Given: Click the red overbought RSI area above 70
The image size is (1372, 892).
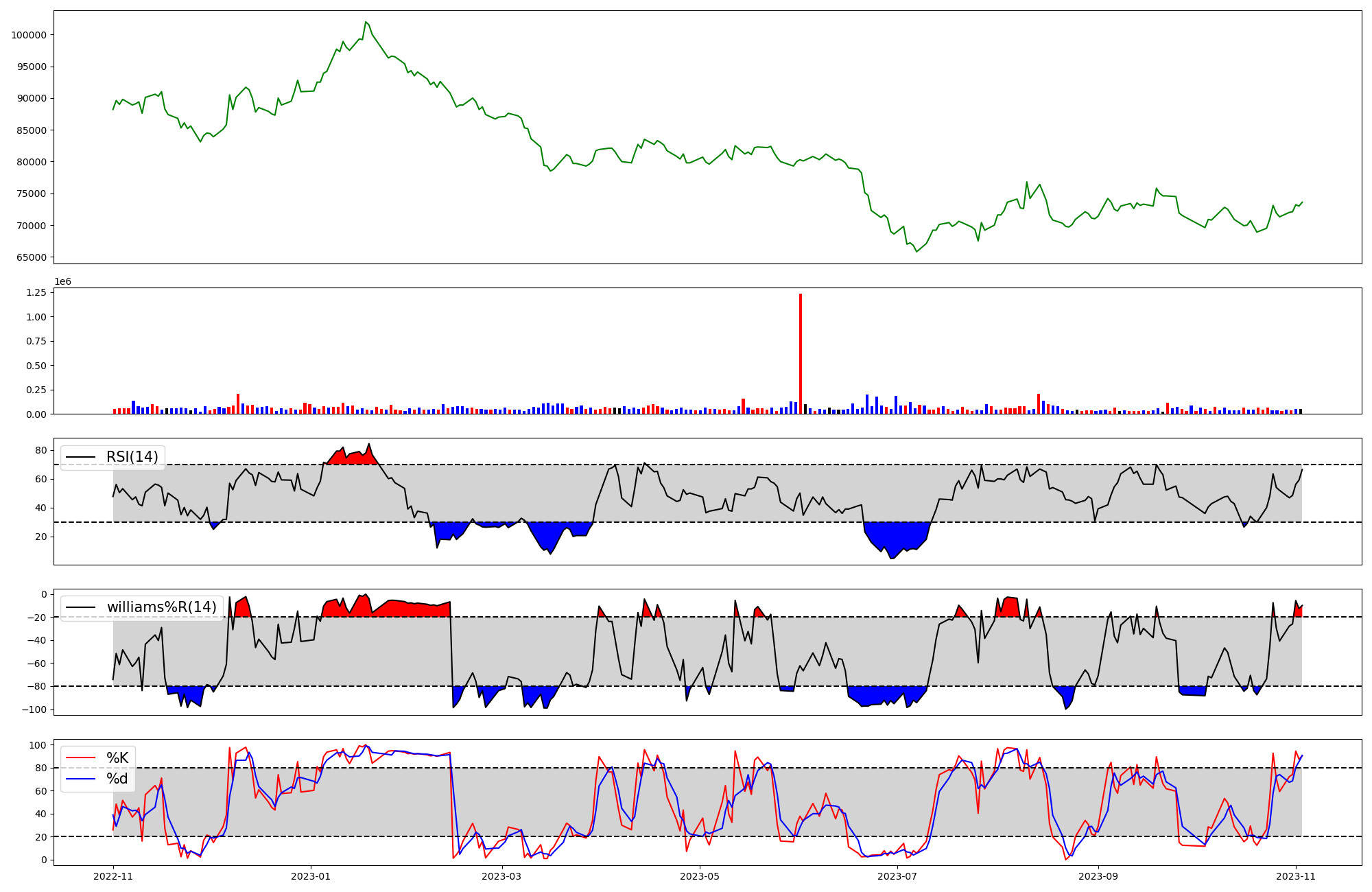Looking at the screenshot, I should coord(353,458).
